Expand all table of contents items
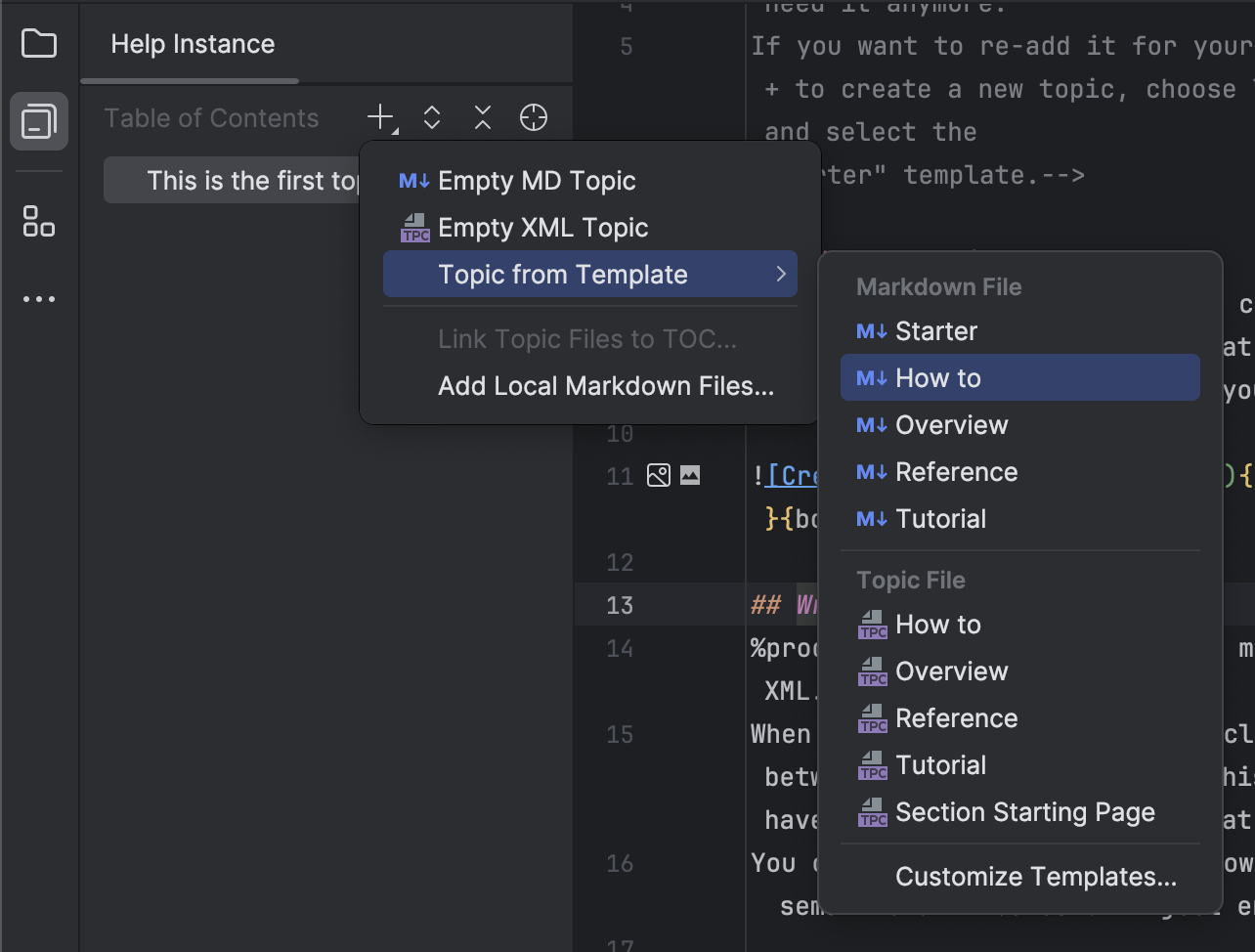This screenshot has height=952, width=1255. tap(432, 118)
